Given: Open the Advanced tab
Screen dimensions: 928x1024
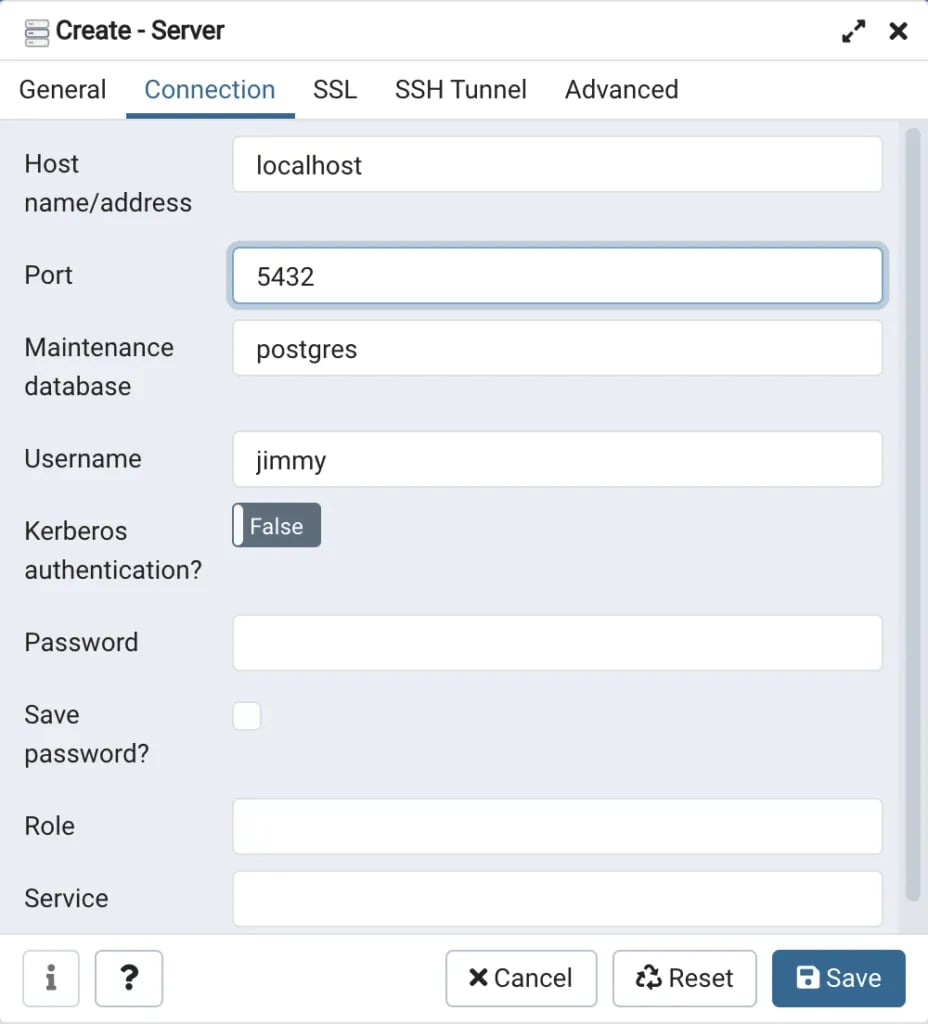Looking at the screenshot, I should tap(621, 89).
